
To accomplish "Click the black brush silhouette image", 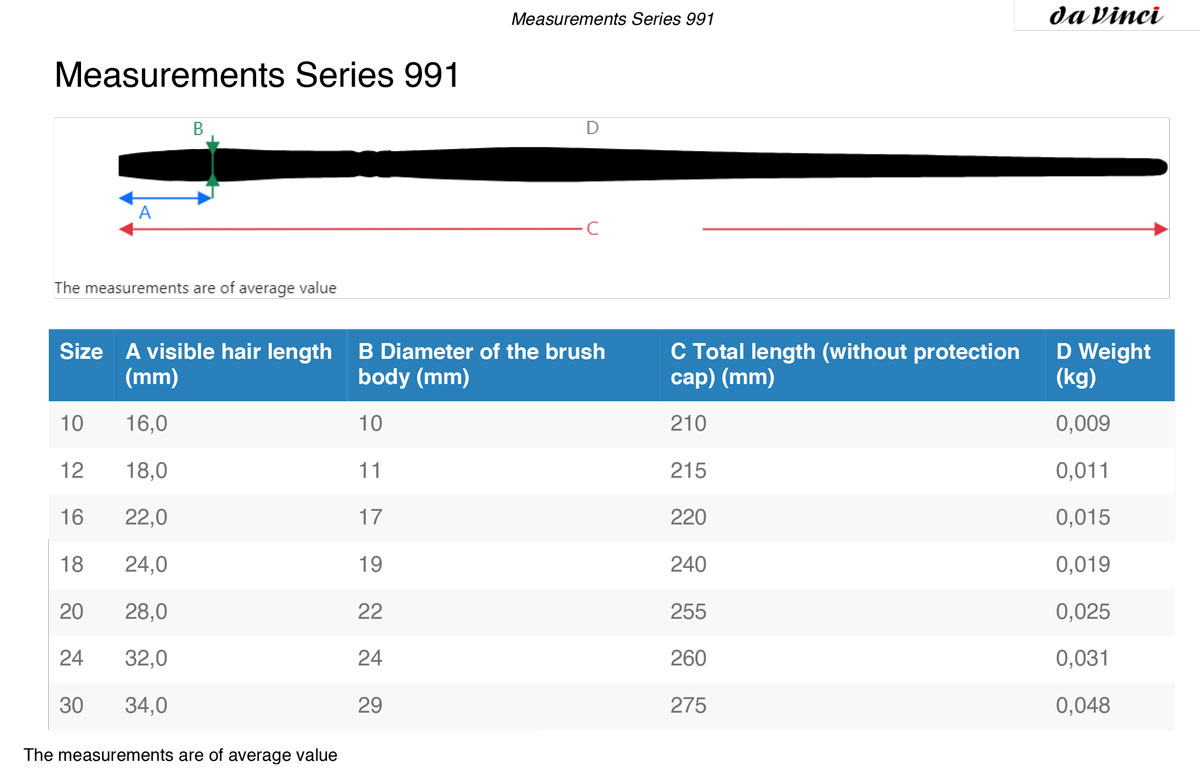I will (x=643, y=165).
